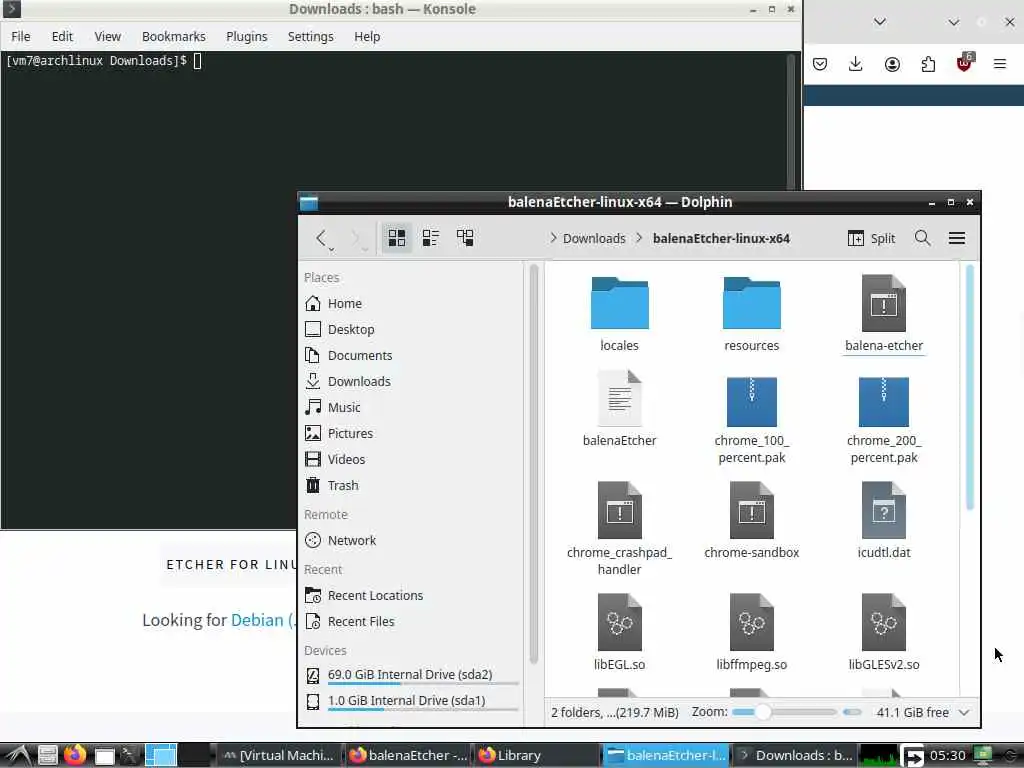Open Konsole Plugins menu

[x=246, y=37]
